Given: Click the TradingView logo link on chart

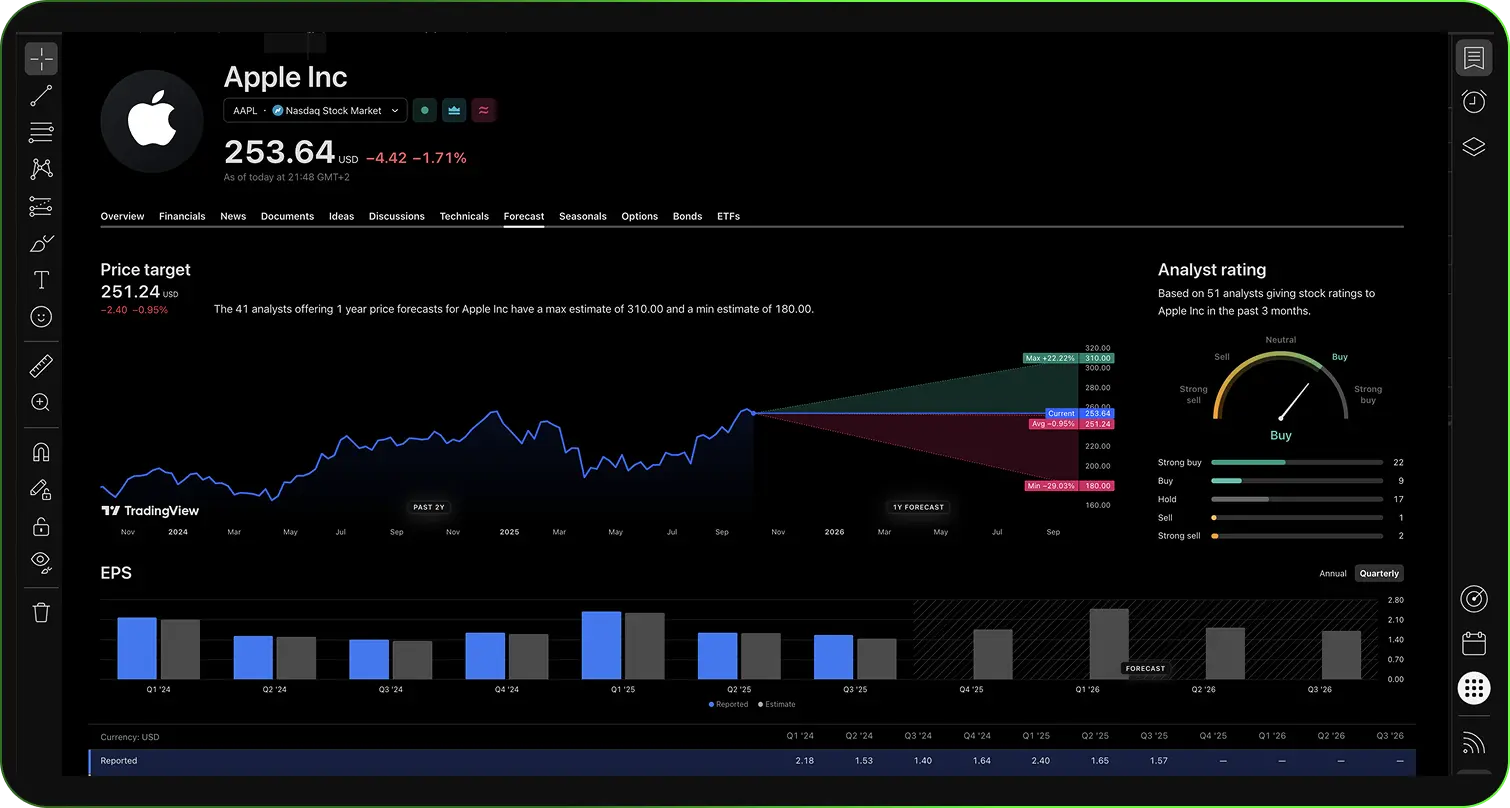Looking at the screenshot, I should pyautogui.click(x=150, y=511).
